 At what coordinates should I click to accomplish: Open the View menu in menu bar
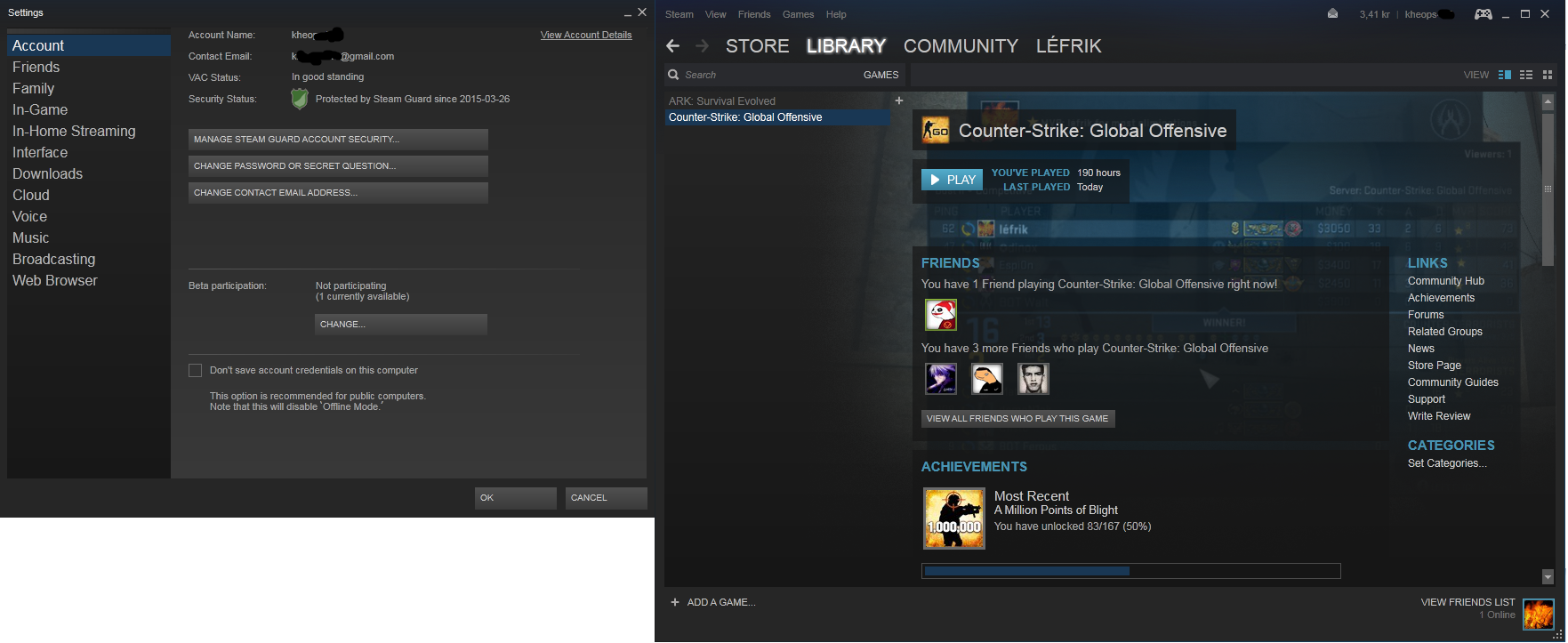pos(716,14)
